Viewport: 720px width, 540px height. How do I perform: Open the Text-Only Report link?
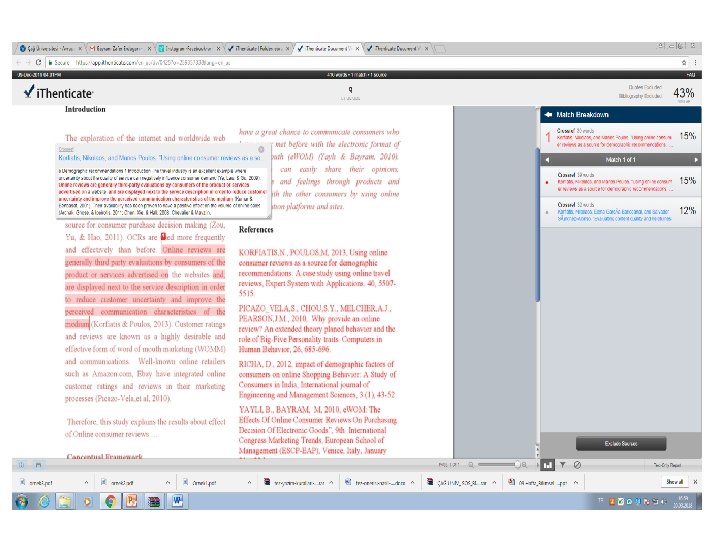click(x=668, y=465)
